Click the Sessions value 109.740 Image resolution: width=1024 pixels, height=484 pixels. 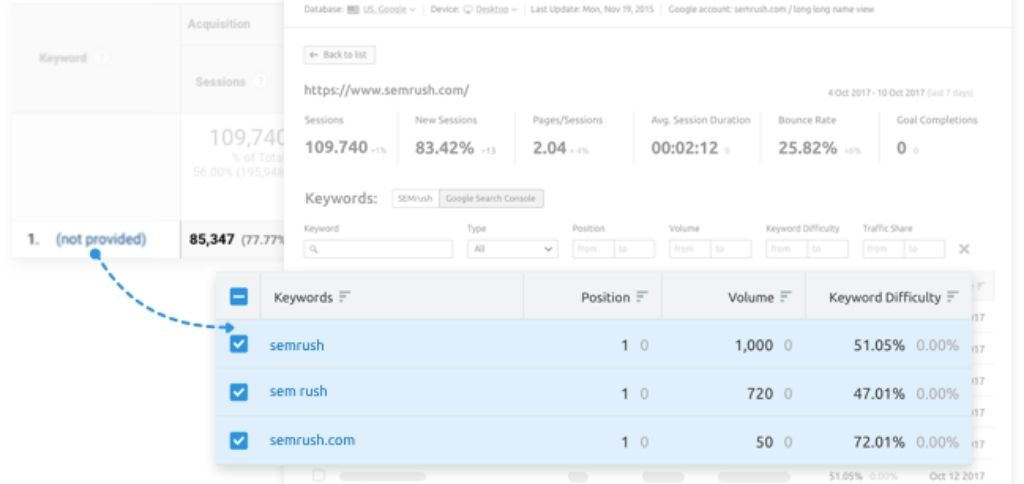[336, 148]
